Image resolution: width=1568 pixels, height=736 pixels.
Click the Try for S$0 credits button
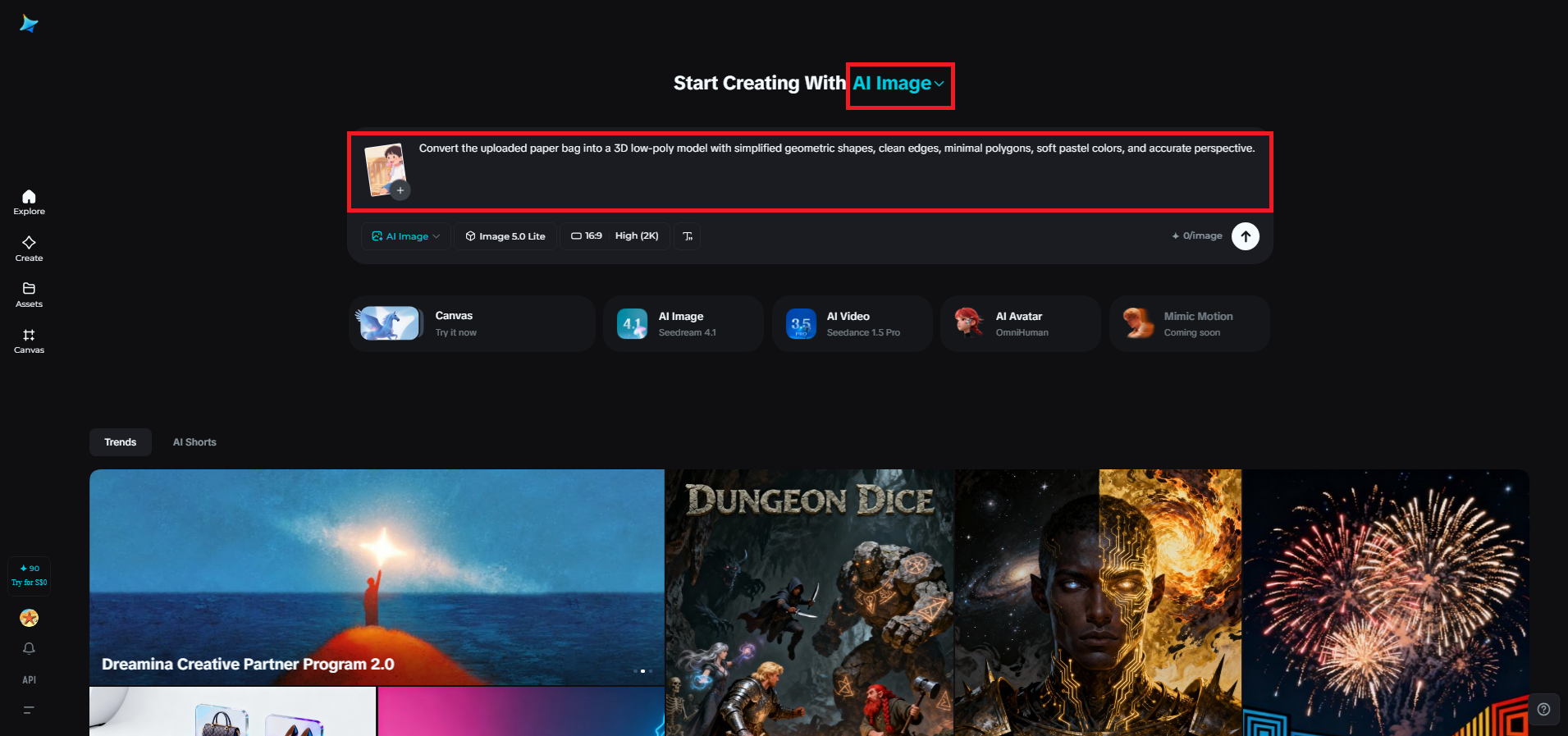pos(29,575)
